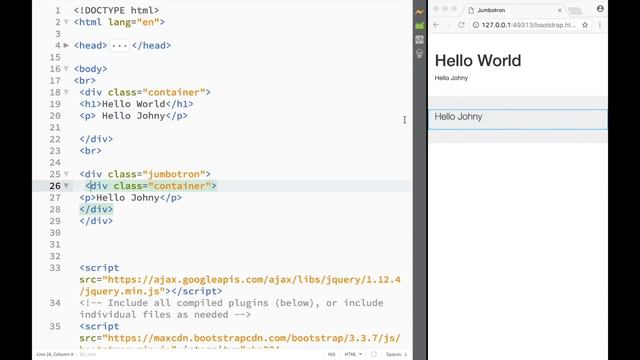
Task: Expand the folded head section on line 4
Action: click(66, 45)
